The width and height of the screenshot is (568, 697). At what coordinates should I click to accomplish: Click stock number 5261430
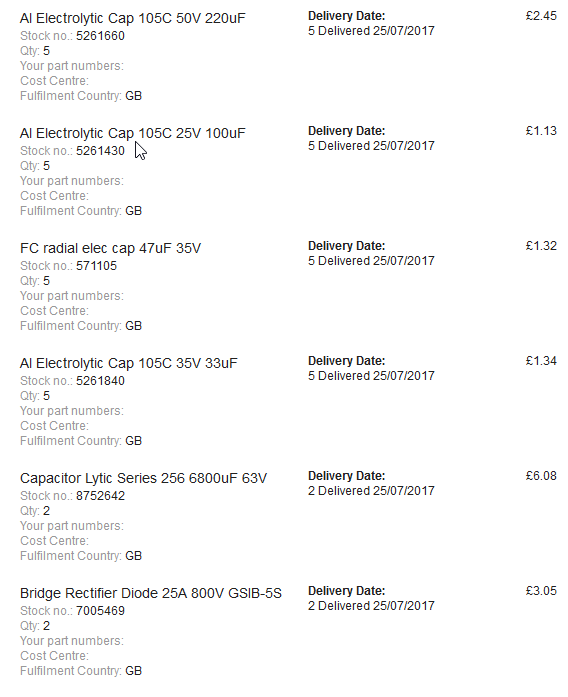pyautogui.click(x=100, y=151)
